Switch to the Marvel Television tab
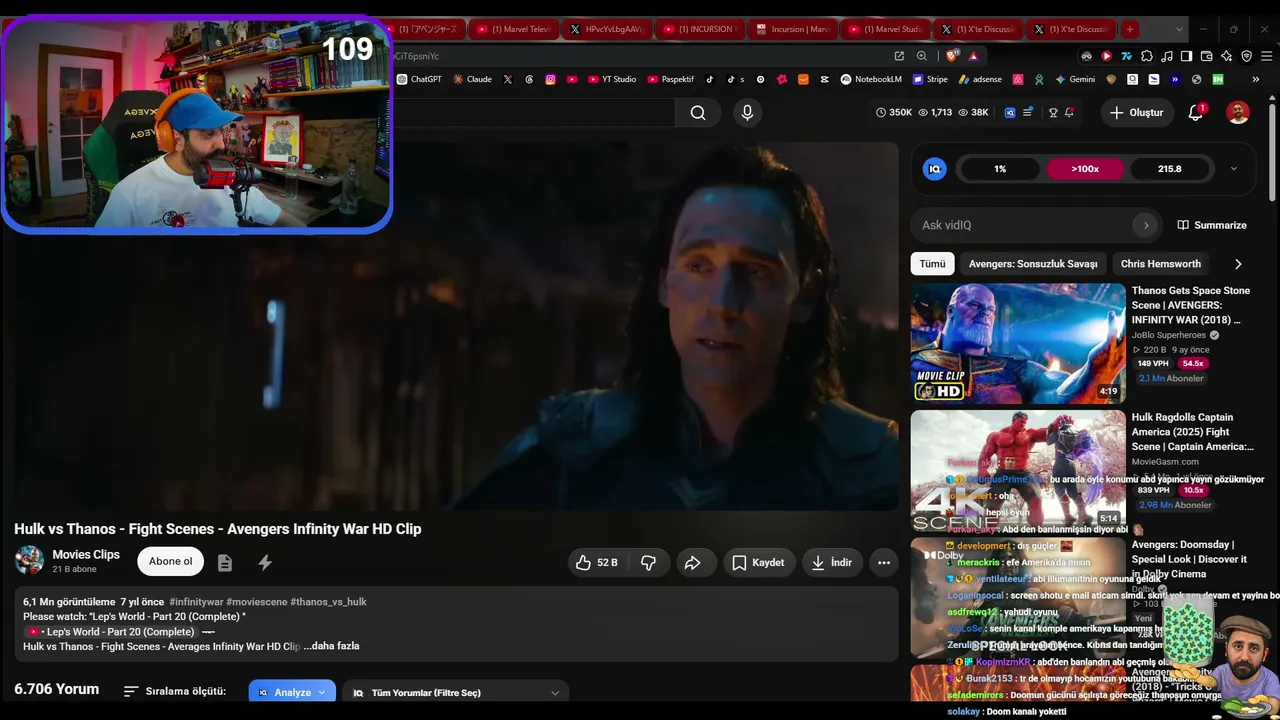Viewport: 1280px width, 720px height. pyautogui.click(x=514, y=29)
